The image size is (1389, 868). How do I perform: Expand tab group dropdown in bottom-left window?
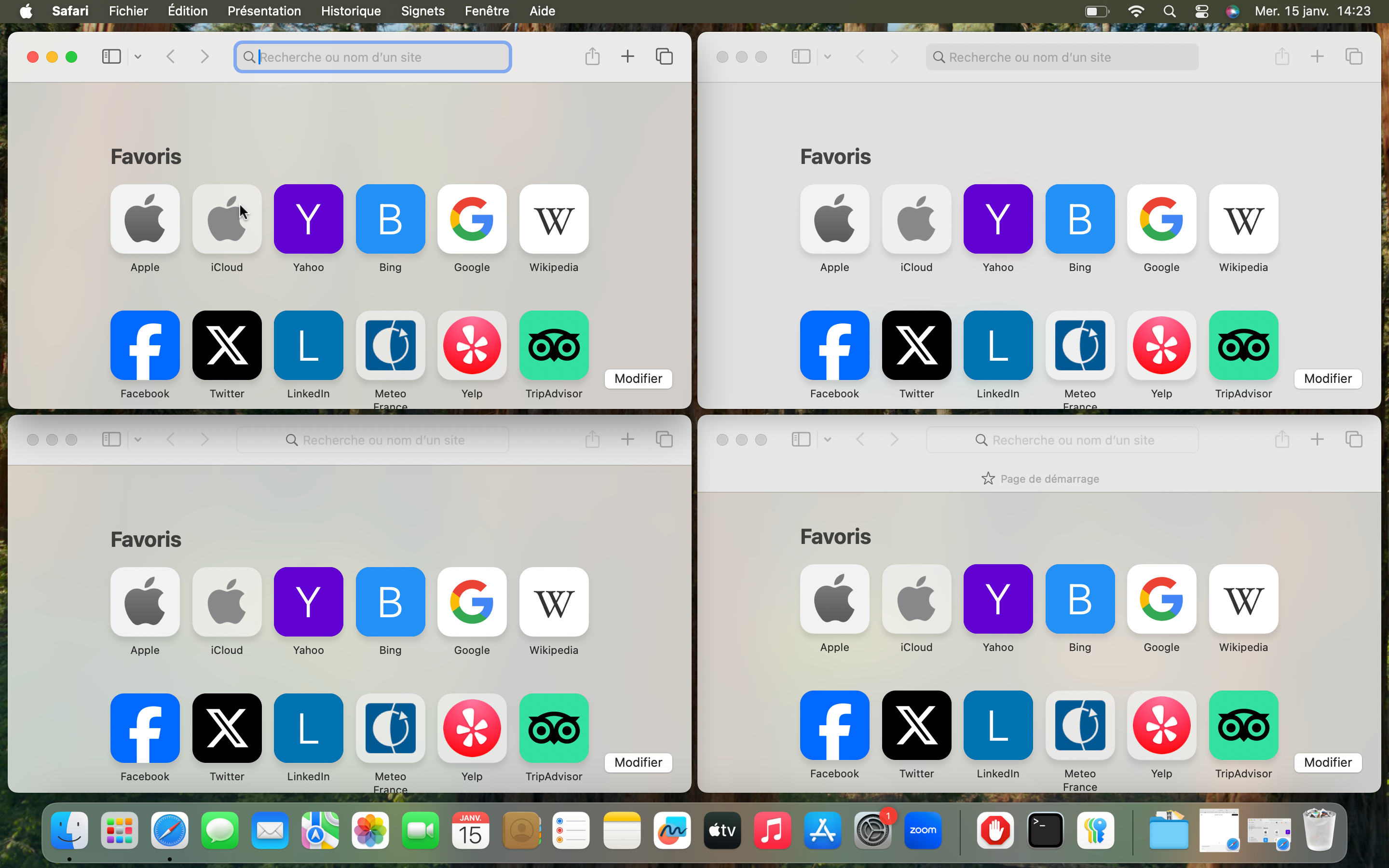coord(138,439)
